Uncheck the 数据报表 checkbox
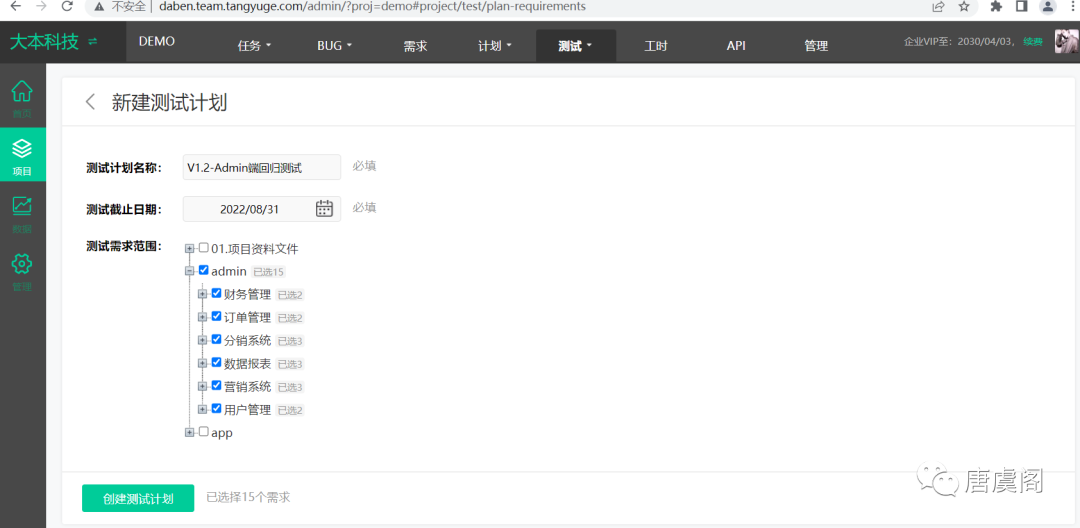Viewport: 1080px width, 528px height. tap(216, 363)
